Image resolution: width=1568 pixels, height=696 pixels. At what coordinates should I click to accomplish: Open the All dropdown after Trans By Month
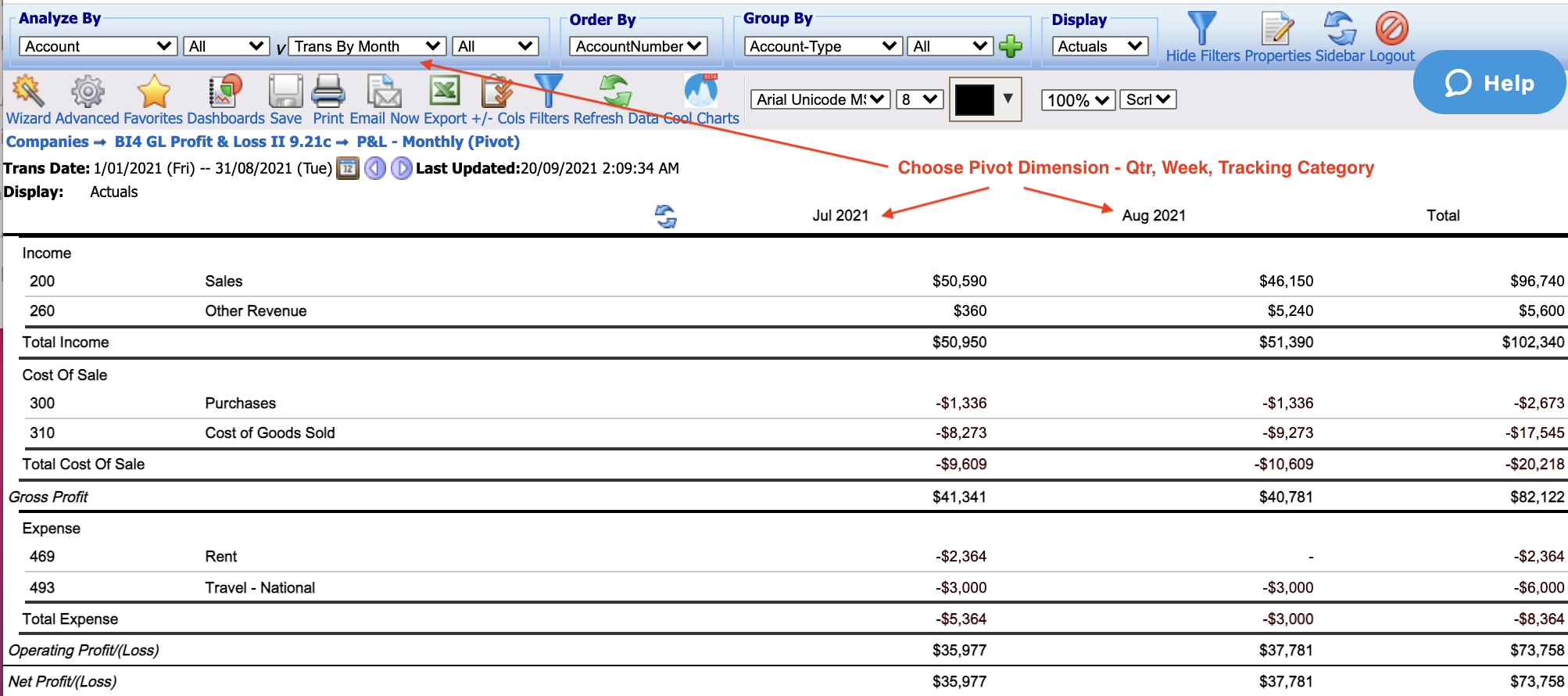coord(496,46)
